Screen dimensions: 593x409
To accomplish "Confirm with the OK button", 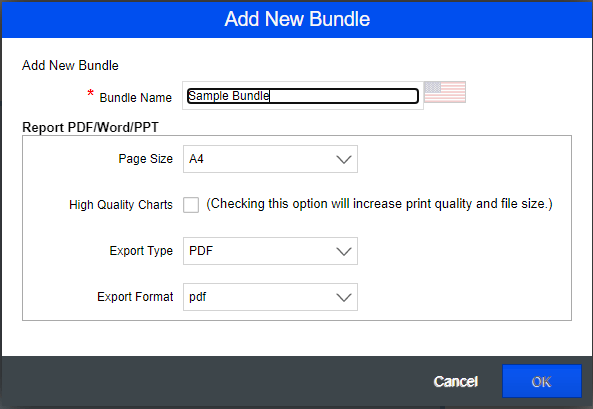I will (x=542, y=381).
